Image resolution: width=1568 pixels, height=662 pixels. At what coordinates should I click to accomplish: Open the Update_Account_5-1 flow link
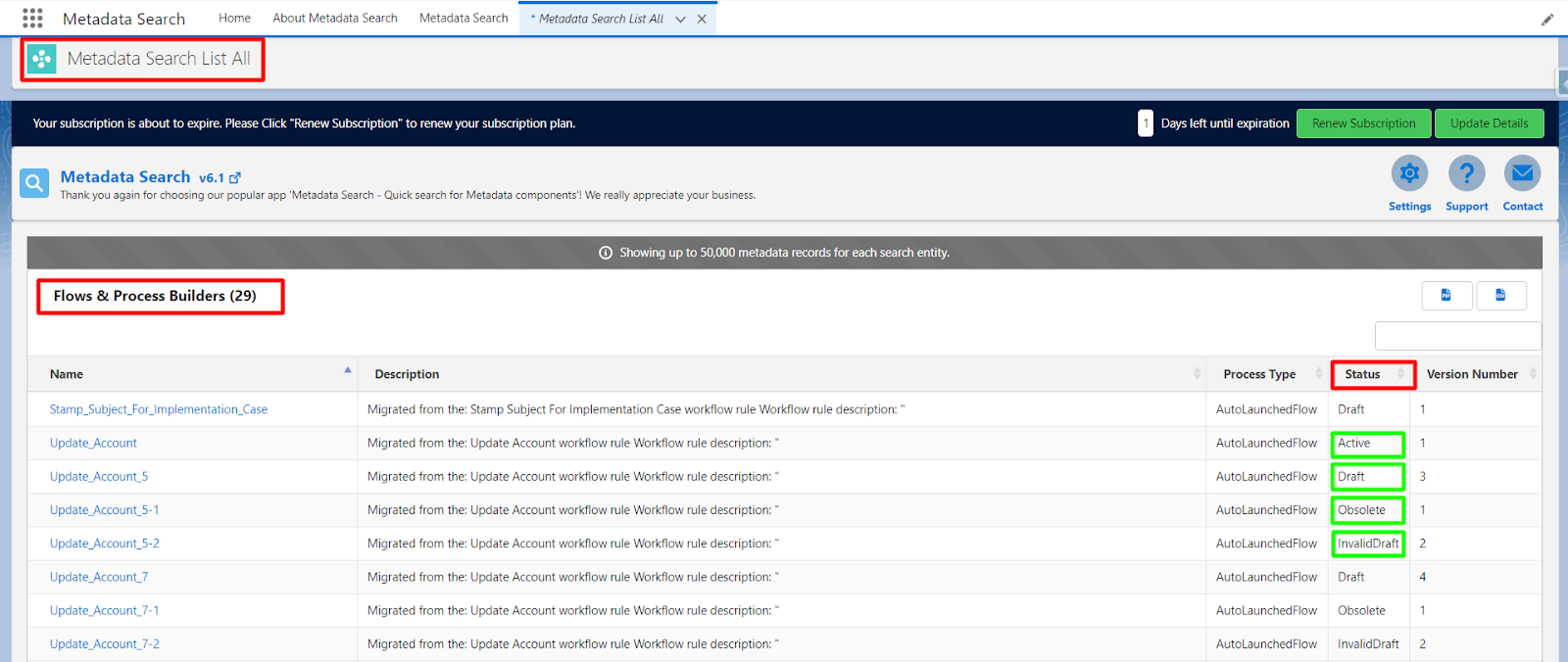[104, 510]
